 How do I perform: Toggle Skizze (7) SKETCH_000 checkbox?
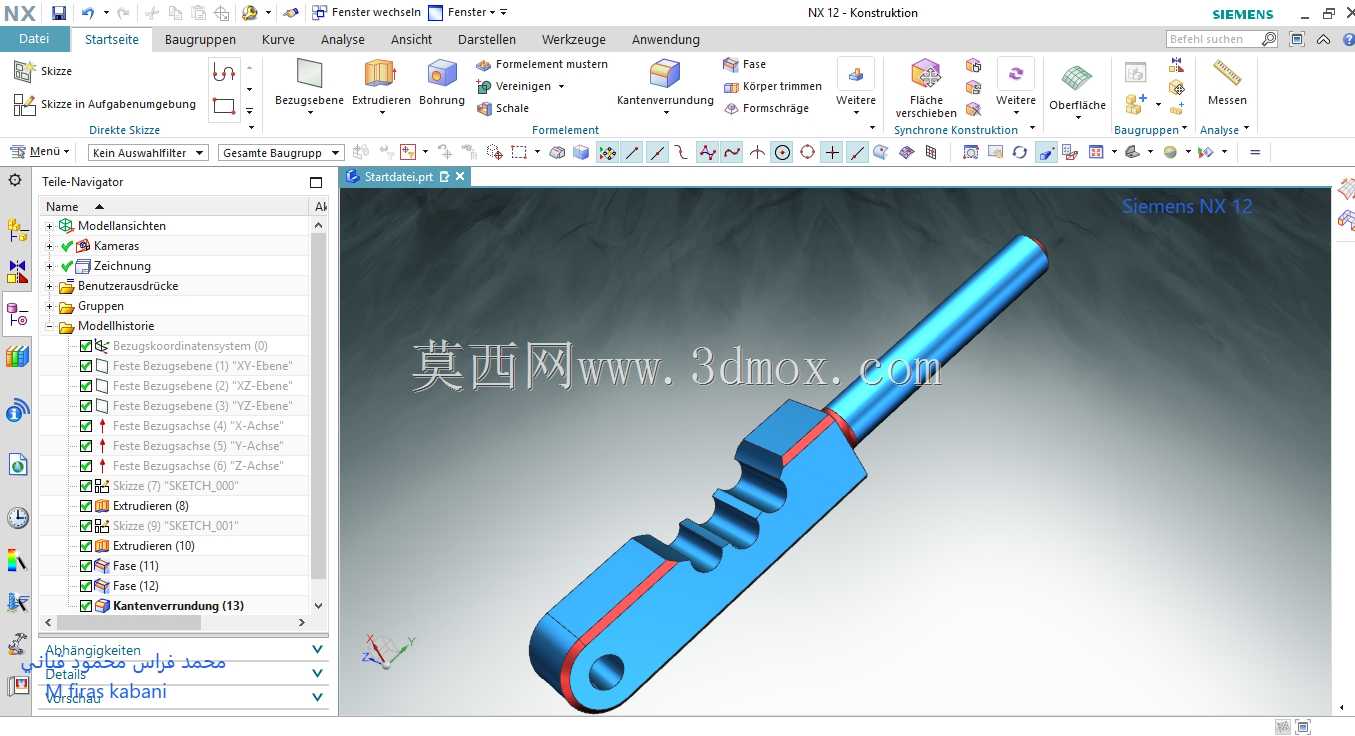pos(86,486)
